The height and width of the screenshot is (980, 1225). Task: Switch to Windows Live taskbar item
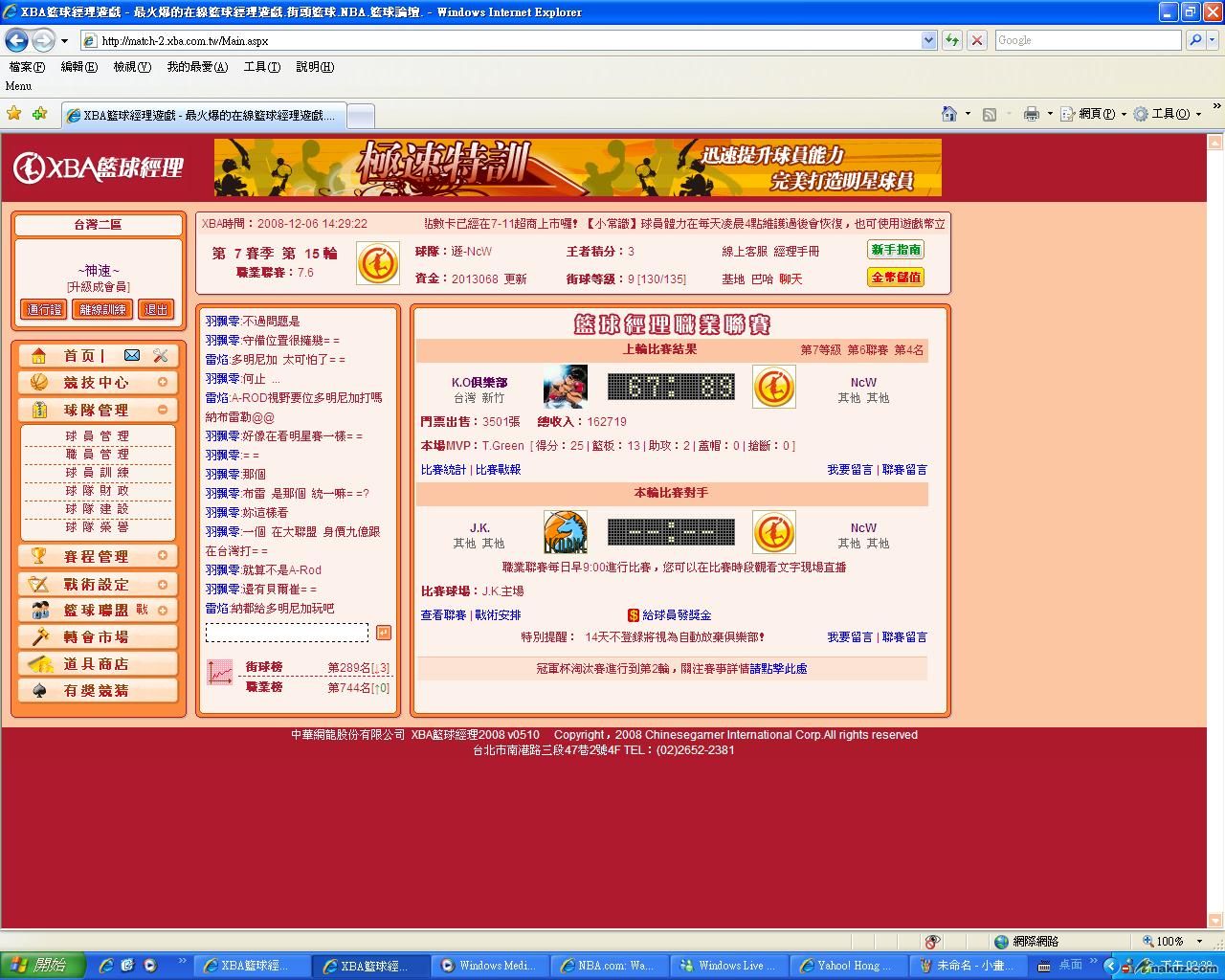[730, 966]
